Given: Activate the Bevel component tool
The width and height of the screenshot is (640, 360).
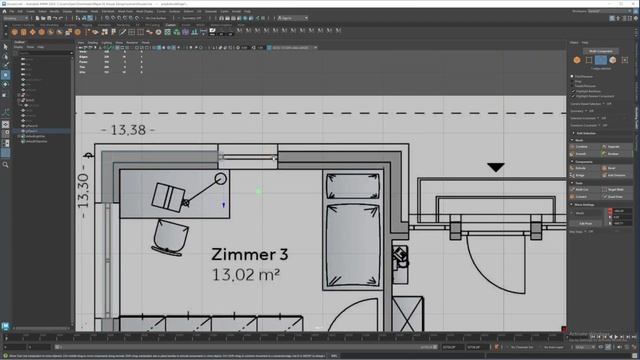Looking at the screenshot, I should point(617,168).
